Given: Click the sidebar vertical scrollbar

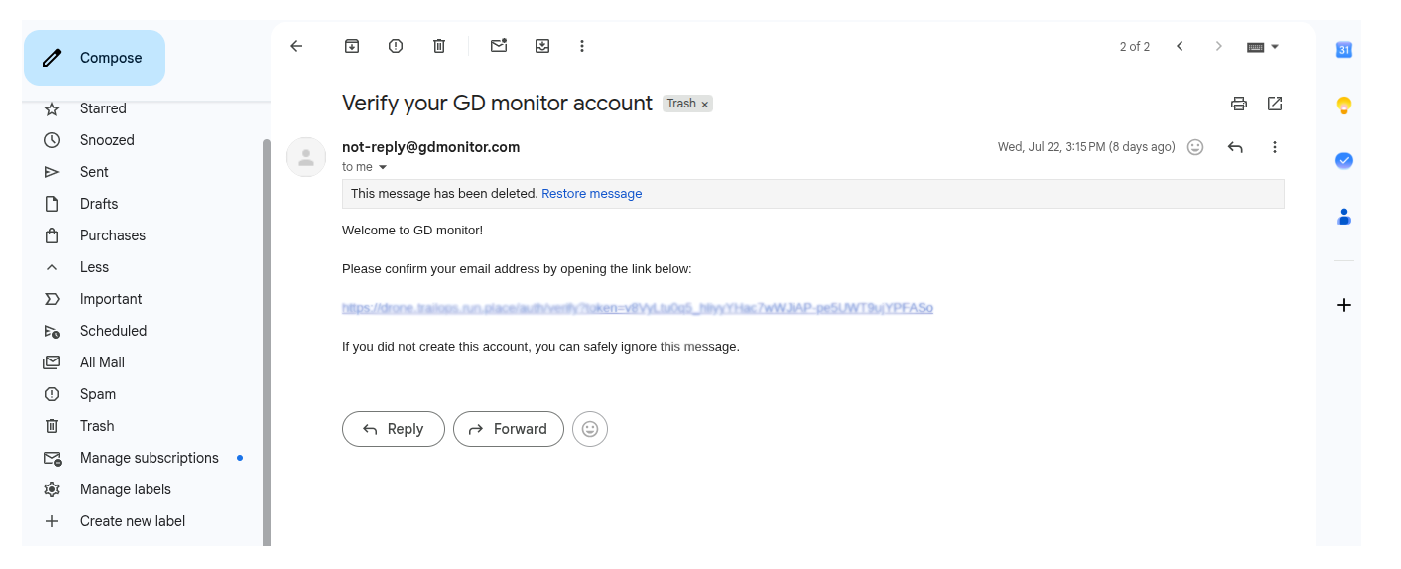Looking at the screenshot, I should [267, 340].
